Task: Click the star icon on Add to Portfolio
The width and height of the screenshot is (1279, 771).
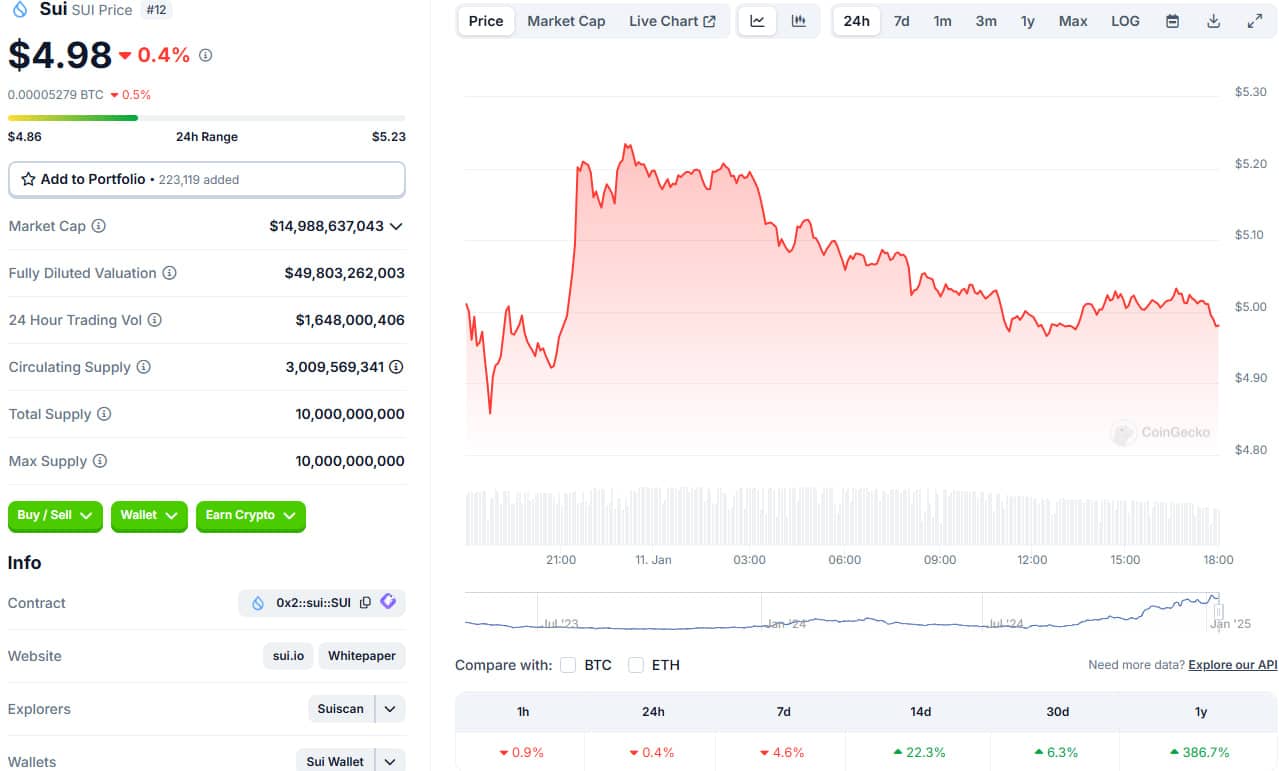Action: [x=28, y=179]
